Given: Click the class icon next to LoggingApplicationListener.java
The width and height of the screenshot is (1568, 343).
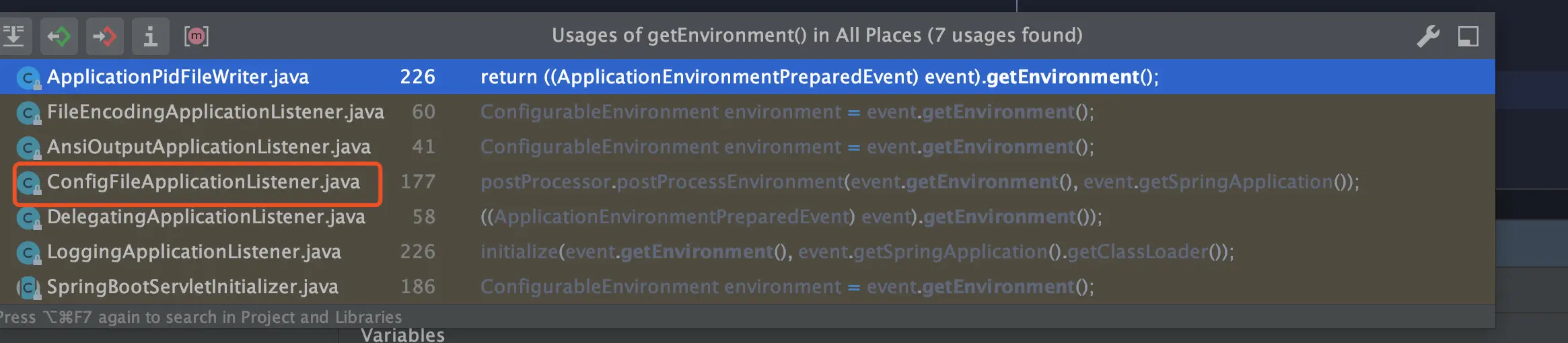Looking at the screenshot, I should (x=28, y=252).
